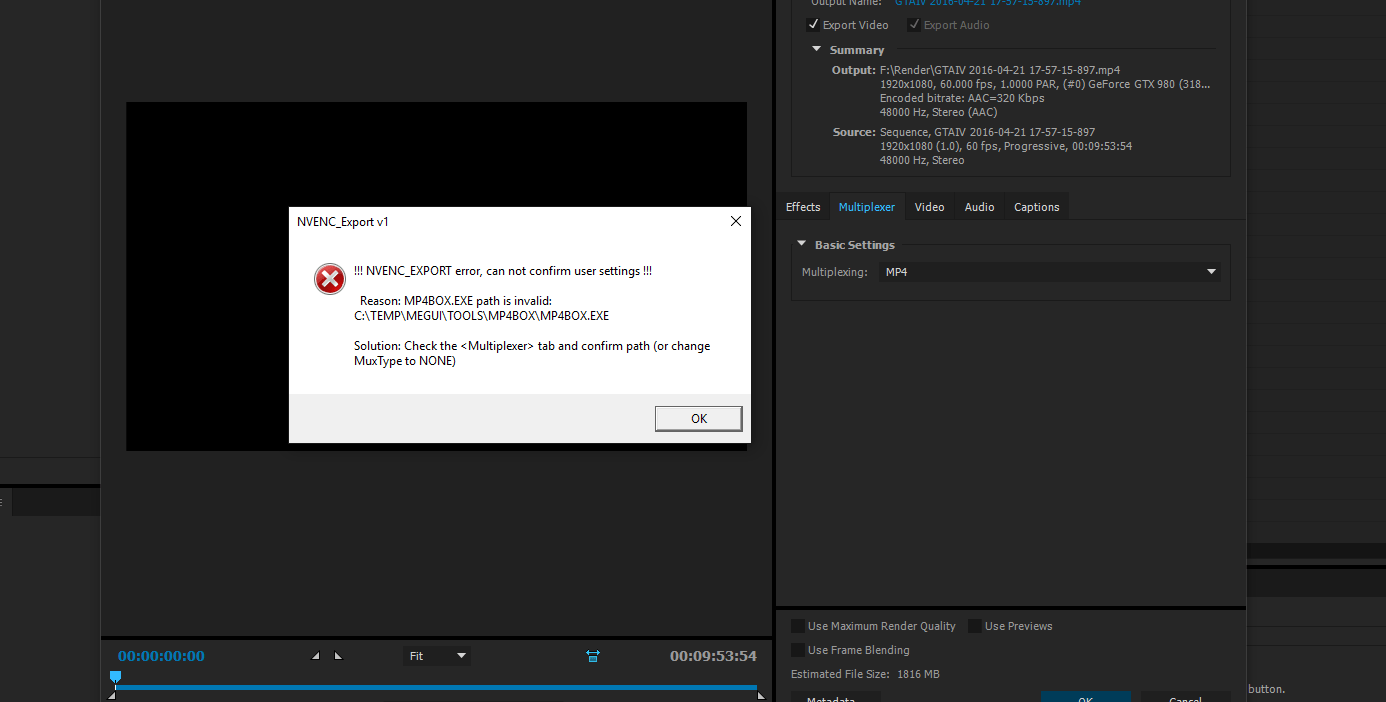Click the playhead marker on the timeline
This screenshot has width=1386, height=702.
[x=115, y=677]
